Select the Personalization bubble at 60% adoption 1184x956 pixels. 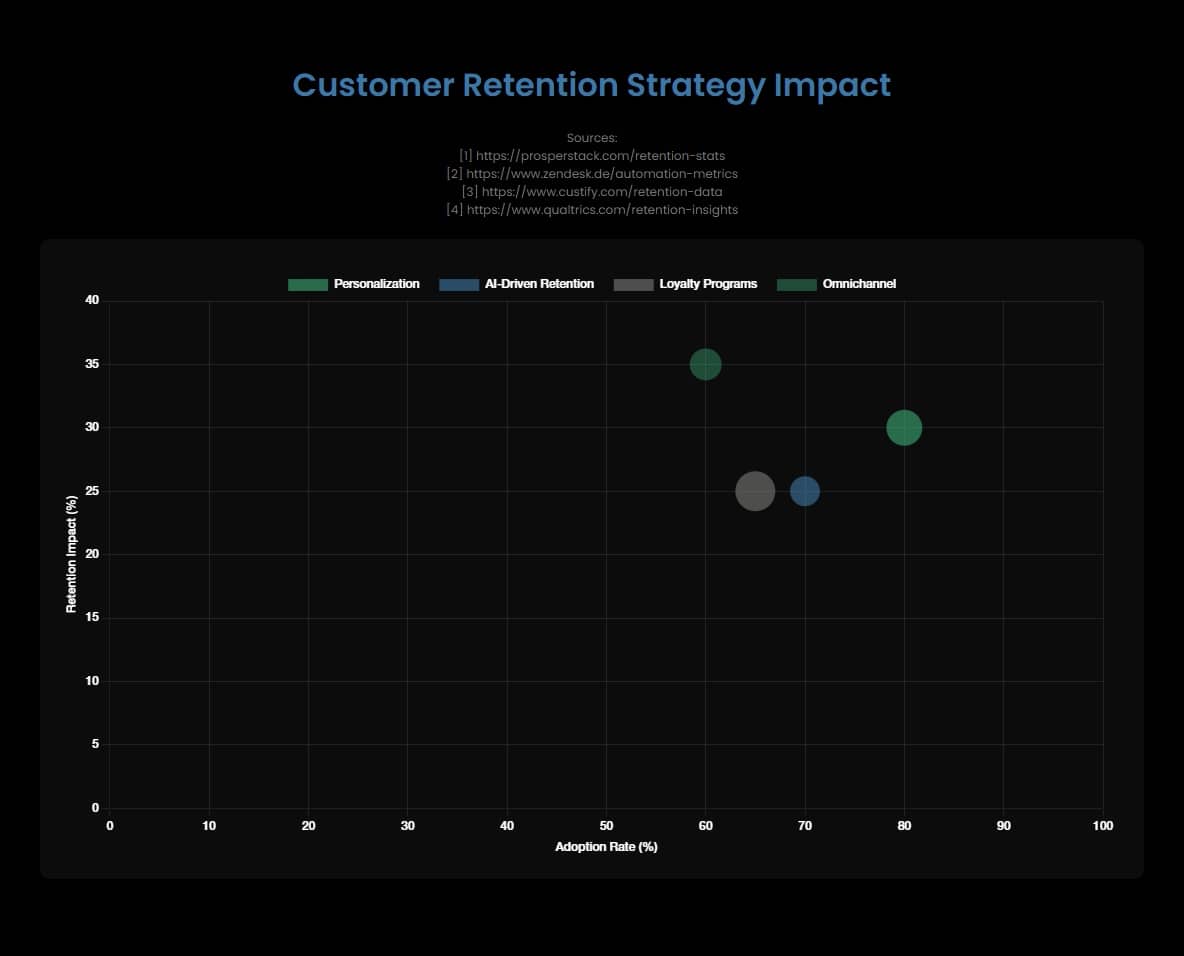(706, 364)
